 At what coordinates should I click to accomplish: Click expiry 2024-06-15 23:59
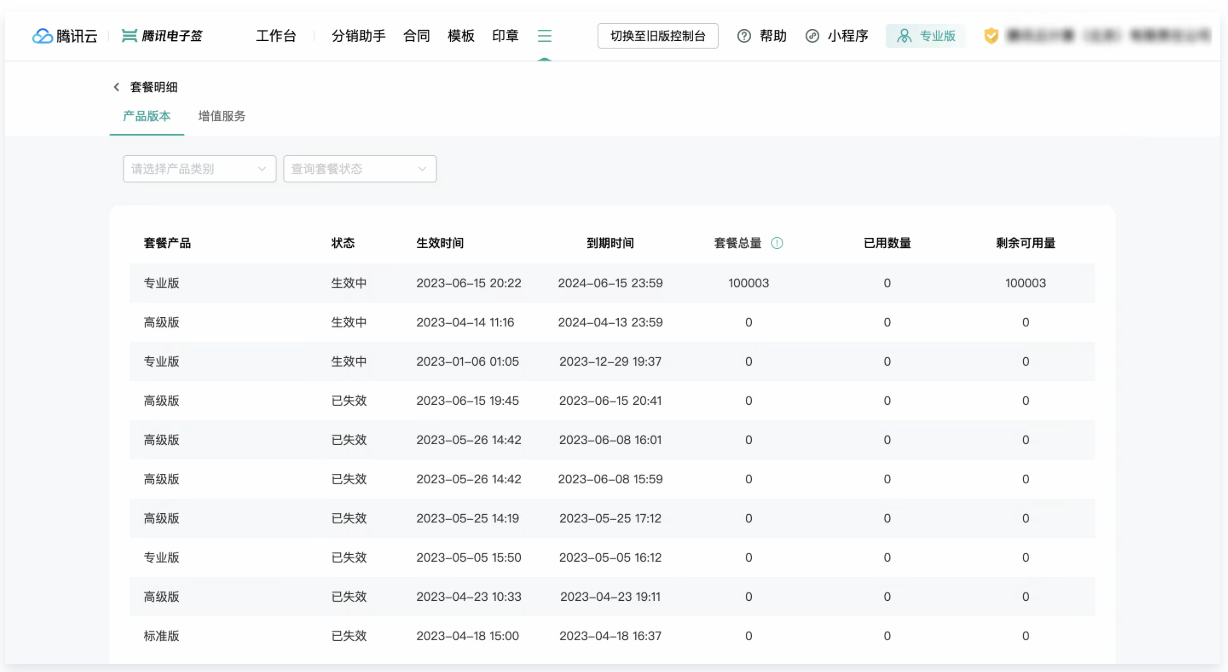point(610,283)
